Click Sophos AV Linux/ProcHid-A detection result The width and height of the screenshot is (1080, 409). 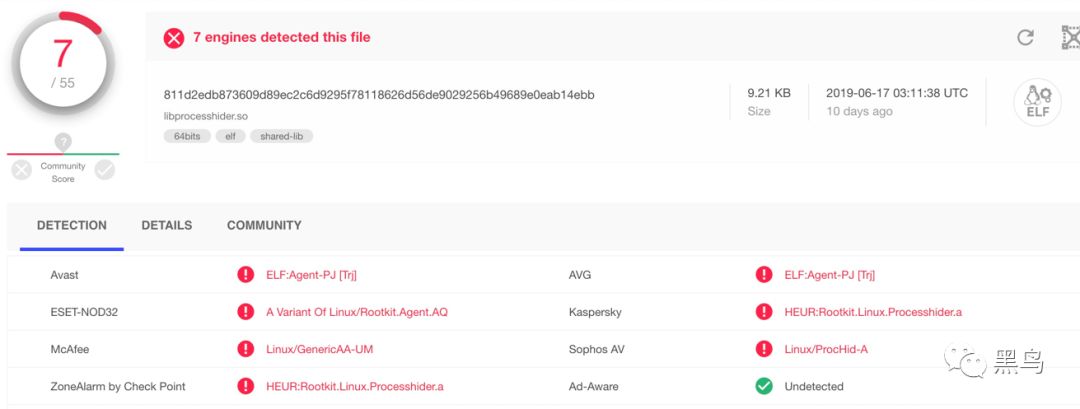[826, 349]
